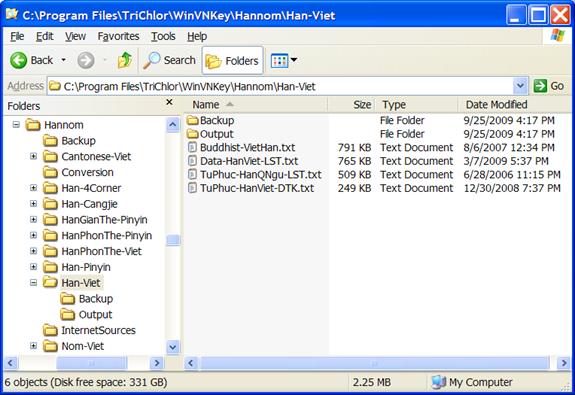This screenshot has height=395, width=575.
Task: Sort by the Name column header
Action: [x=256, y=105]
